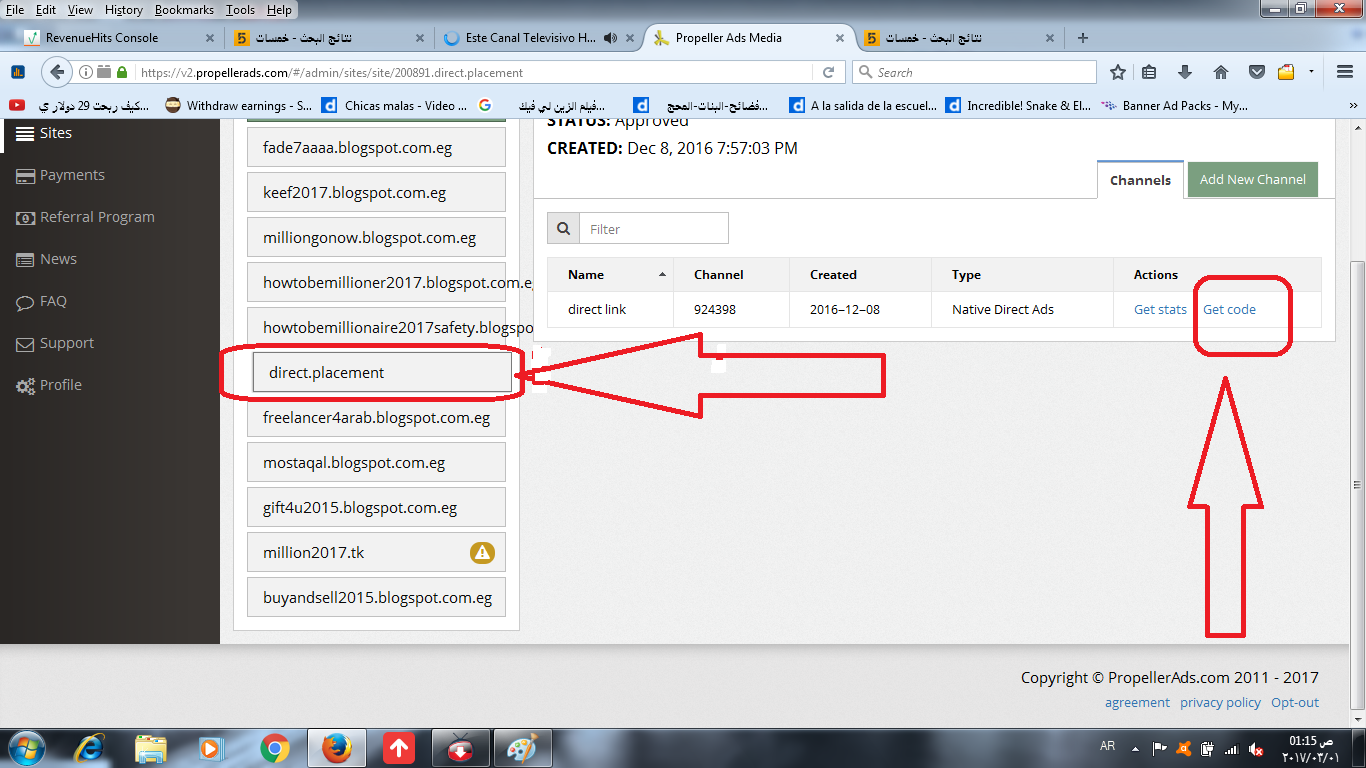1366x768 pixels.
Task: Mute the Este Canal Televisivo tab audio
Action: (609, 38)
